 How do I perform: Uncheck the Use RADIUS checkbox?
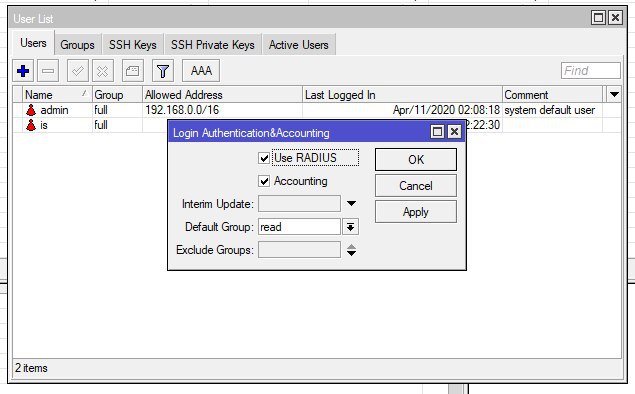(264, 158)
